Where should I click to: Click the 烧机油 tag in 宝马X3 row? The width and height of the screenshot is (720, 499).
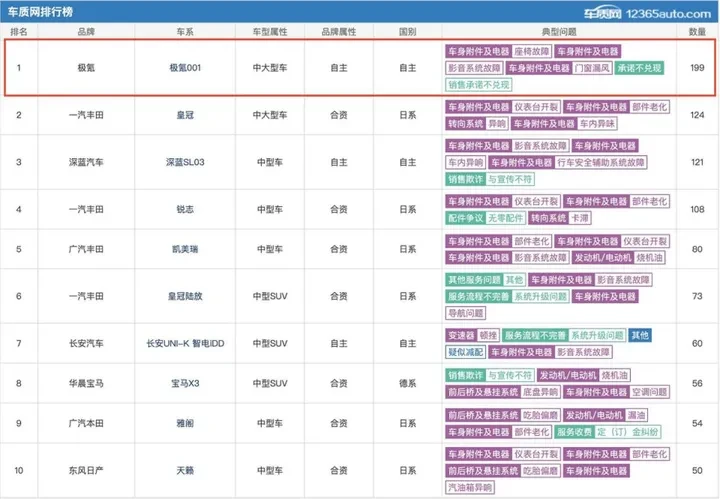tap(614, 376)
